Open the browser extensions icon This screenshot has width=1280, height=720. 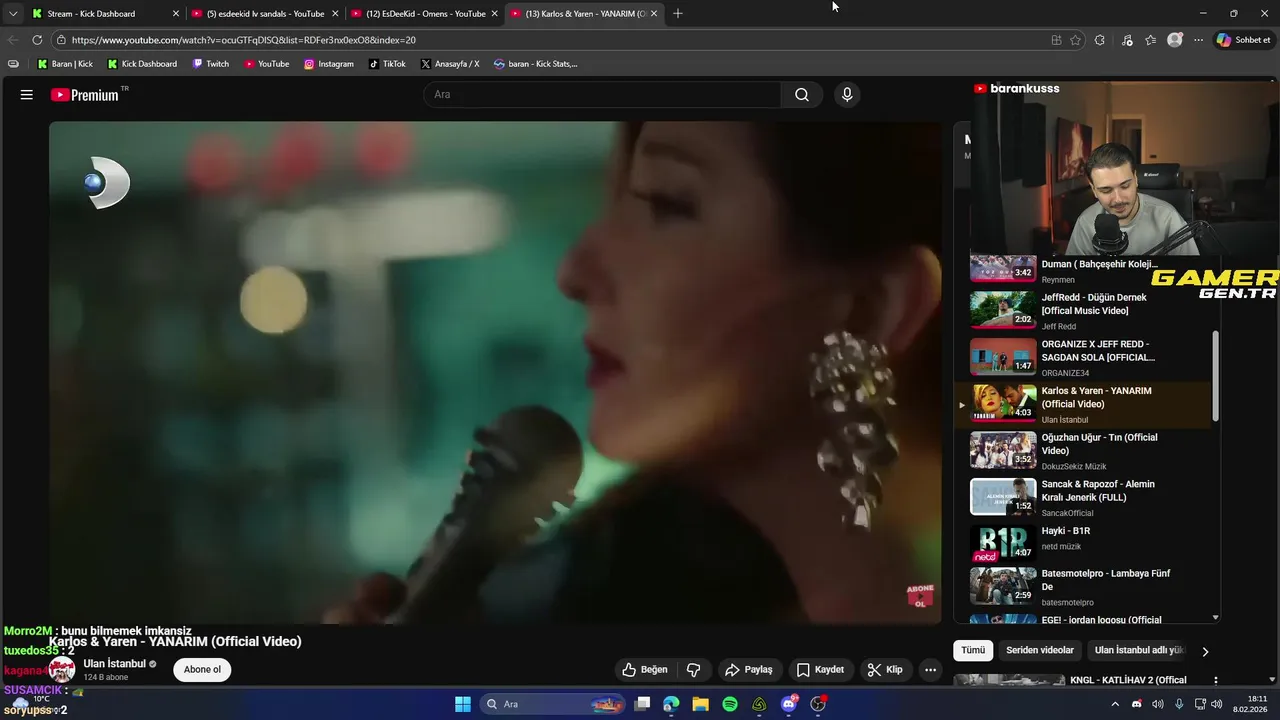[1100, 40]
